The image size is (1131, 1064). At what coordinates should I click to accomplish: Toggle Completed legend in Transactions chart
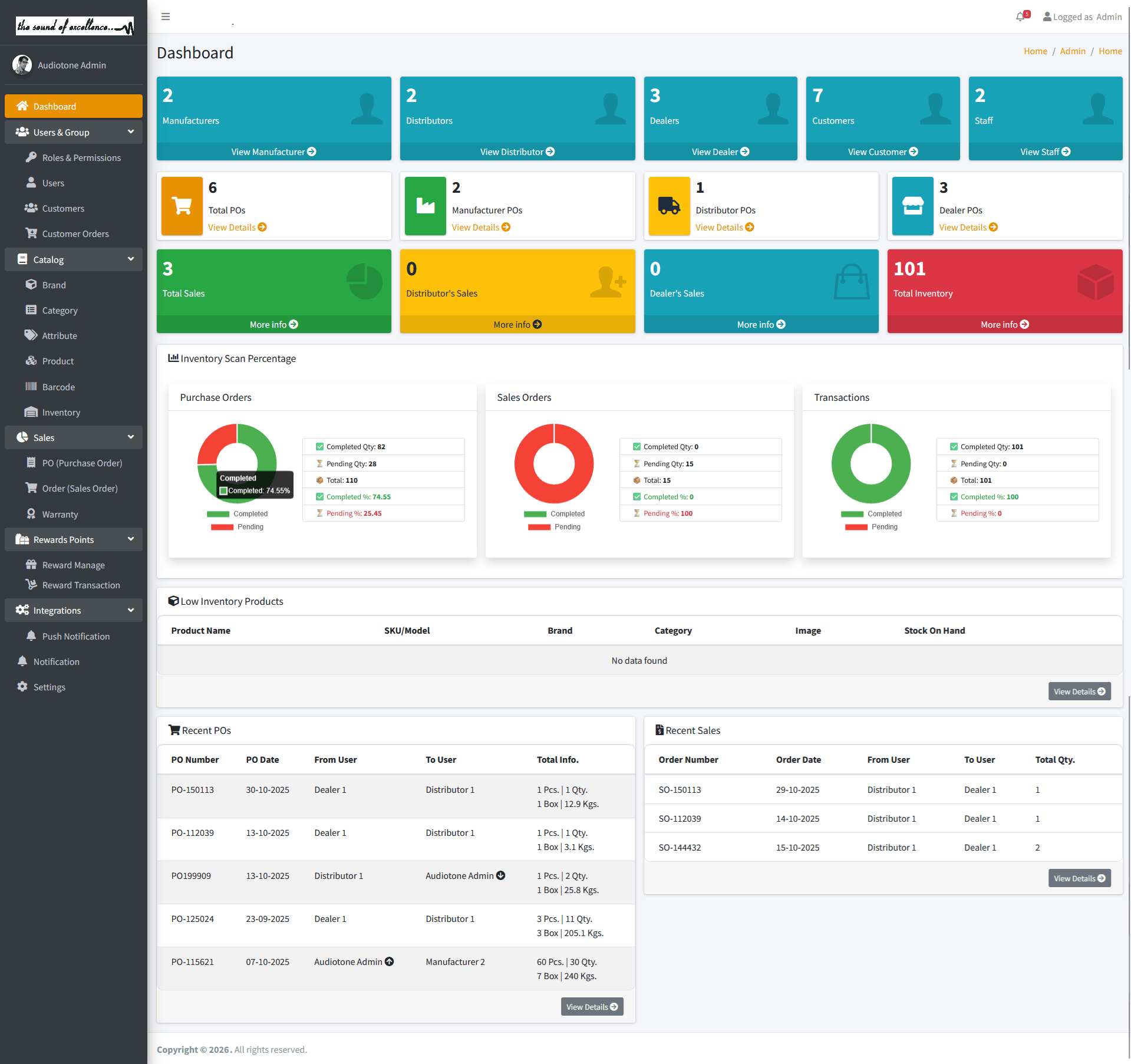point(871,514)
